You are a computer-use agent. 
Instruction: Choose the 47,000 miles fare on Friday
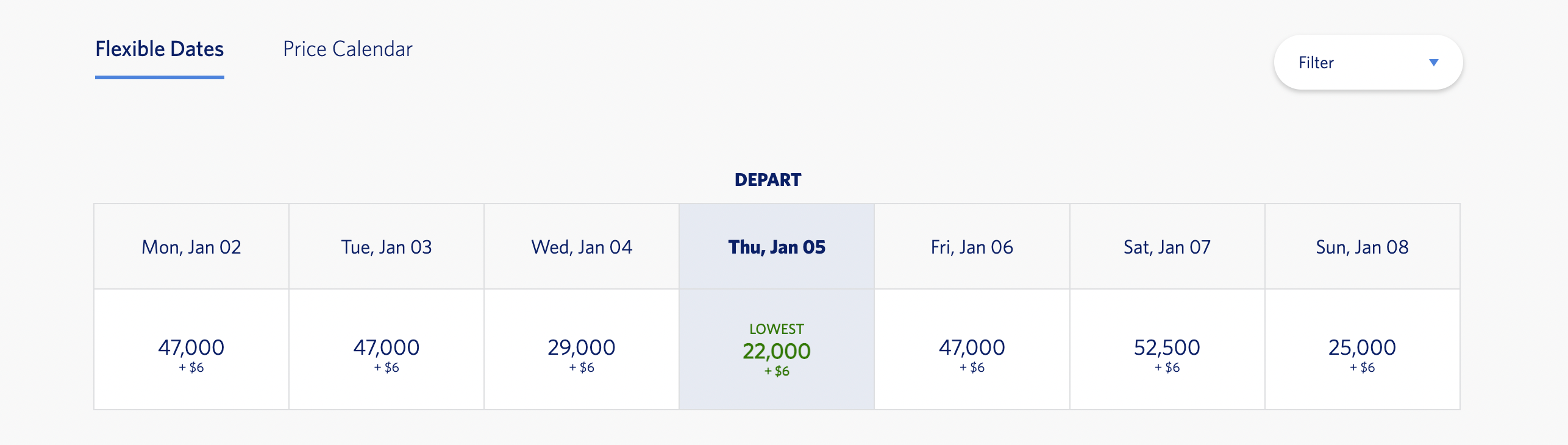point(972,349)
